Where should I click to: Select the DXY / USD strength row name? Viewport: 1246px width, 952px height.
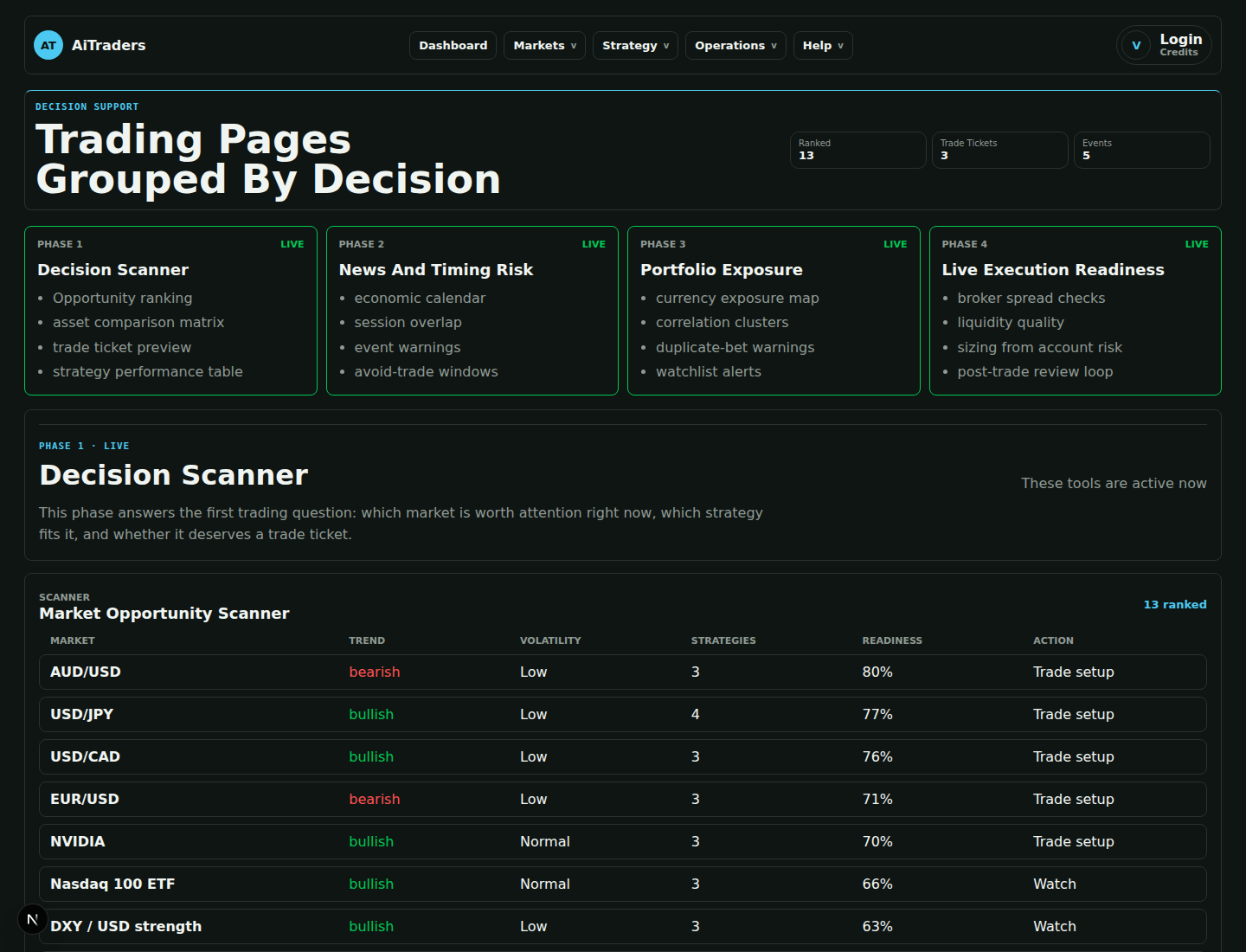(126, 926)
